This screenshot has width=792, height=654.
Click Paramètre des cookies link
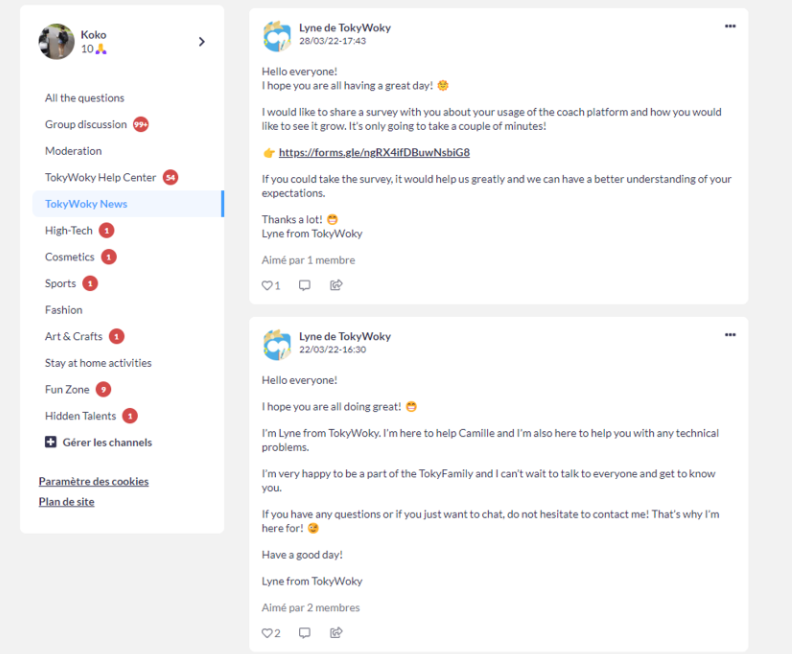pos(93,481)
